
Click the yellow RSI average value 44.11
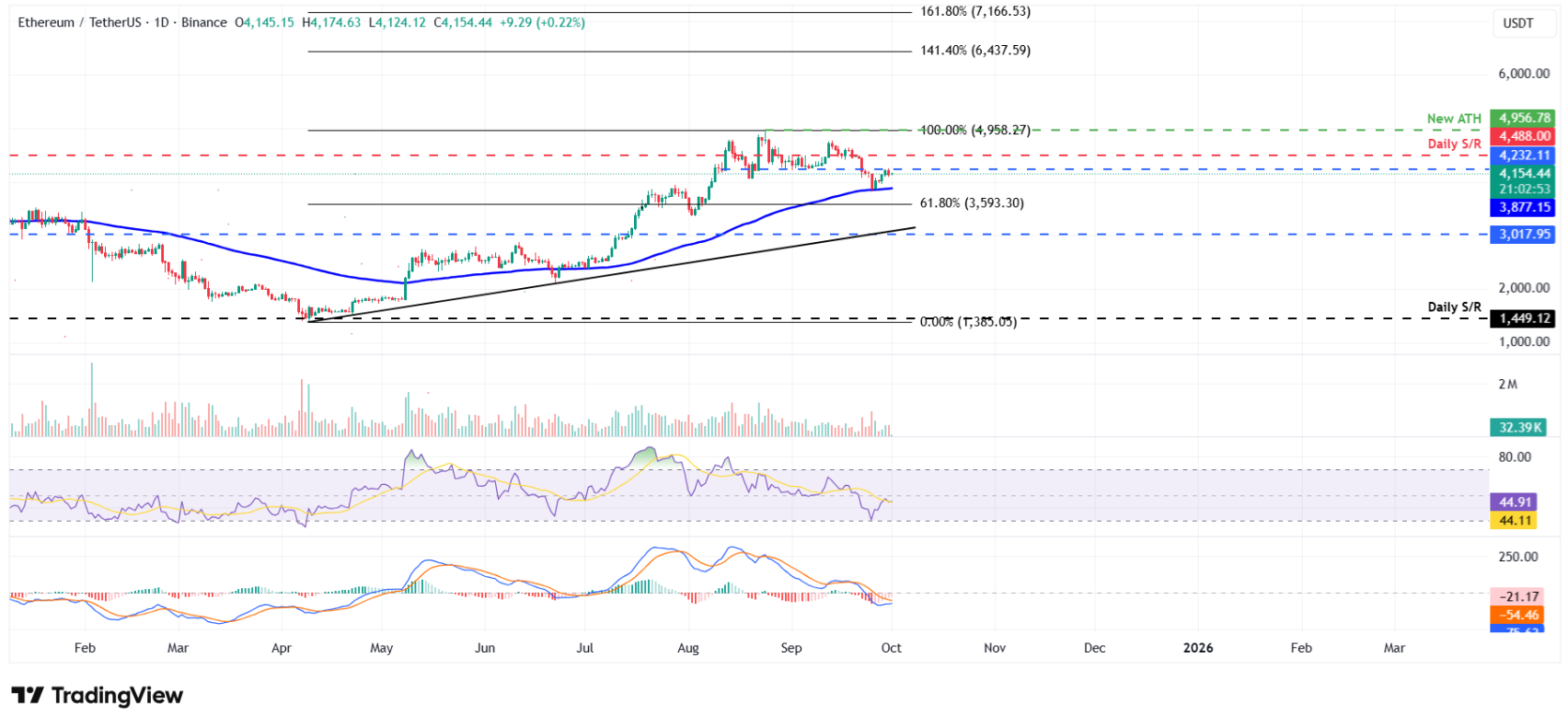1515,521
